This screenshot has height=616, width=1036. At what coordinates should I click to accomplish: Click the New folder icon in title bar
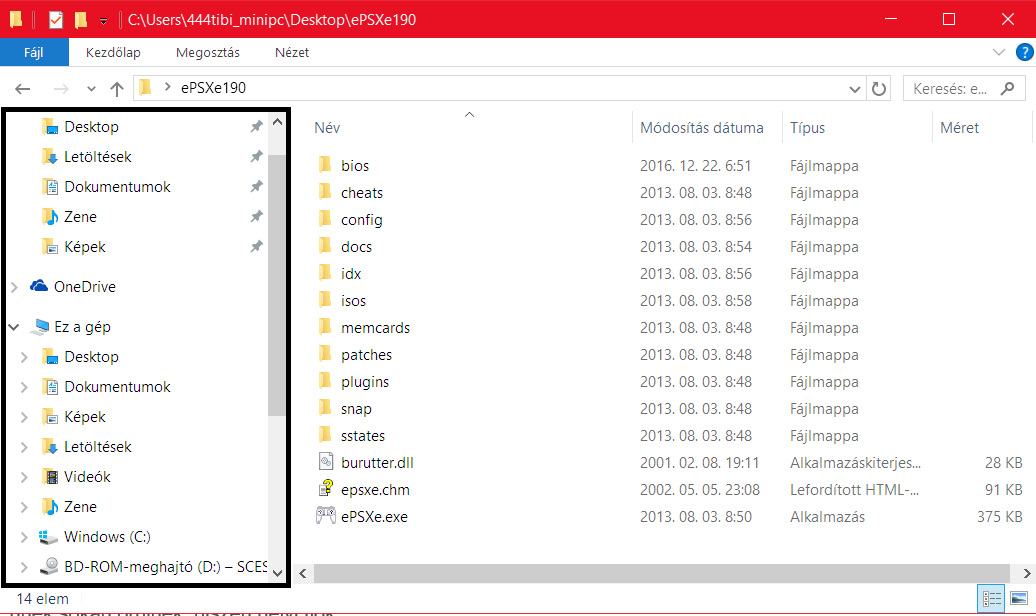pyautogui.click(x=81, y=20)
